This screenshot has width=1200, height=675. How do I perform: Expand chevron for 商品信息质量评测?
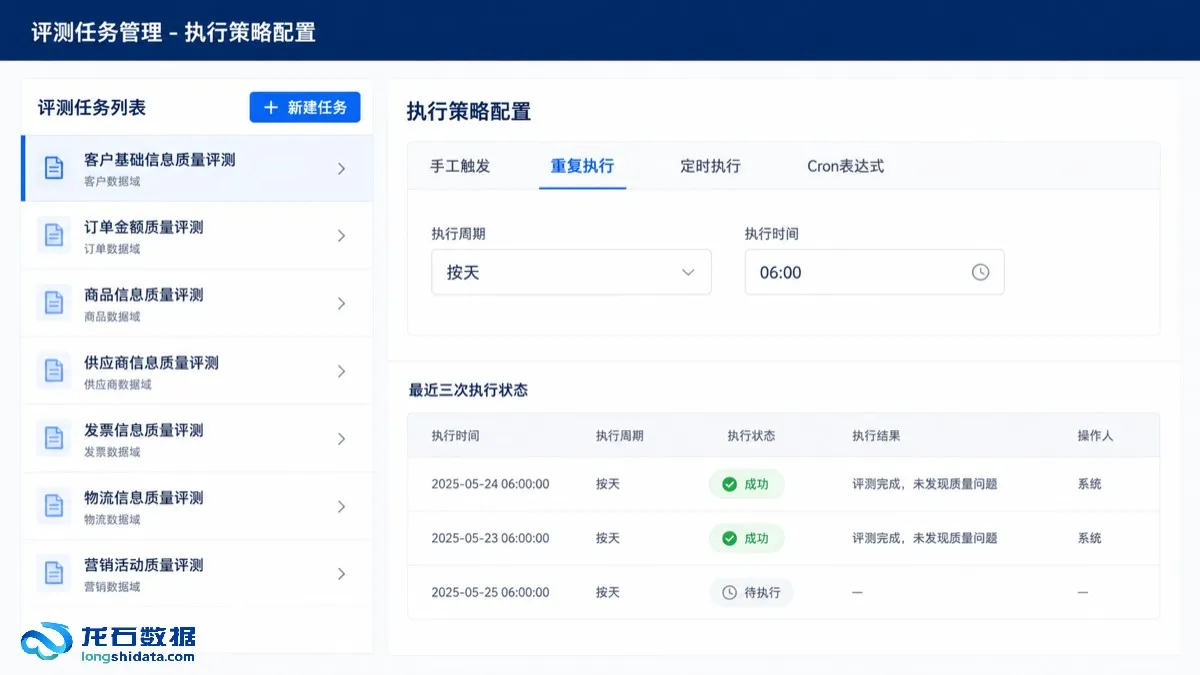click(341, 303)
